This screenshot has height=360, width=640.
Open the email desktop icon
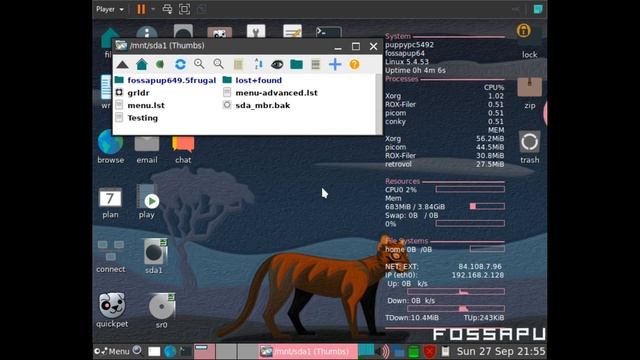point(147,149)
